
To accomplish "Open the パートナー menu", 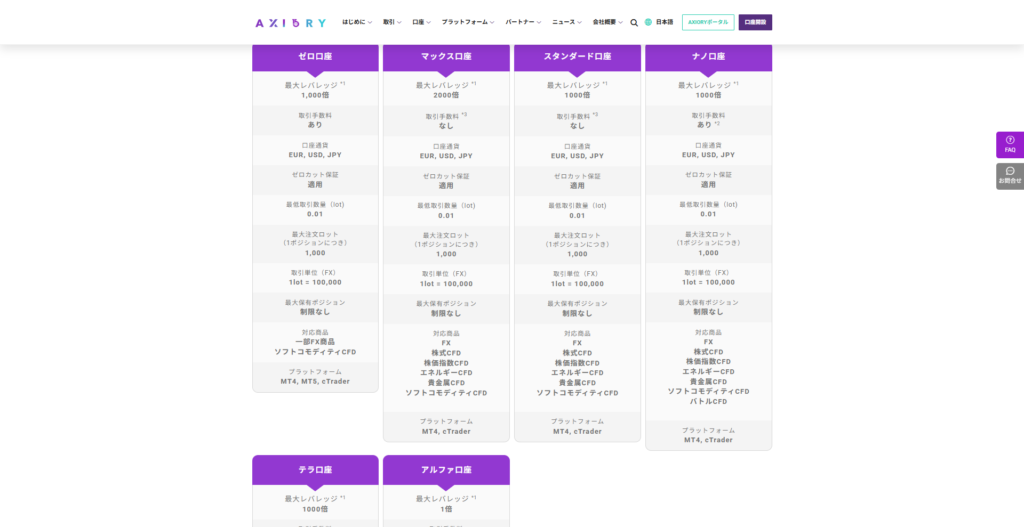I will coord(523,22).
